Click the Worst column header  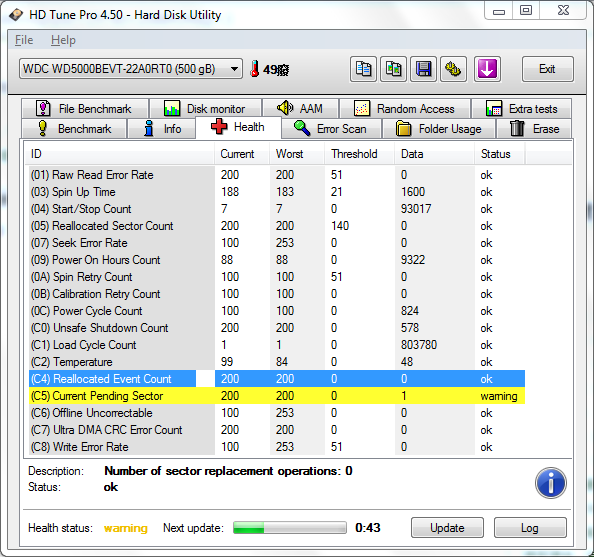pyautogui.click(x=297, y=154)
